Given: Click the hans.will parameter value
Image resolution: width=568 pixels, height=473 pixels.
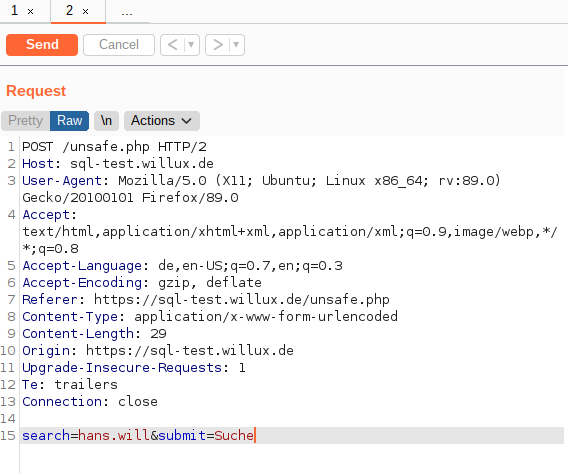Looking at the screenshot, I should coord(114,436).
